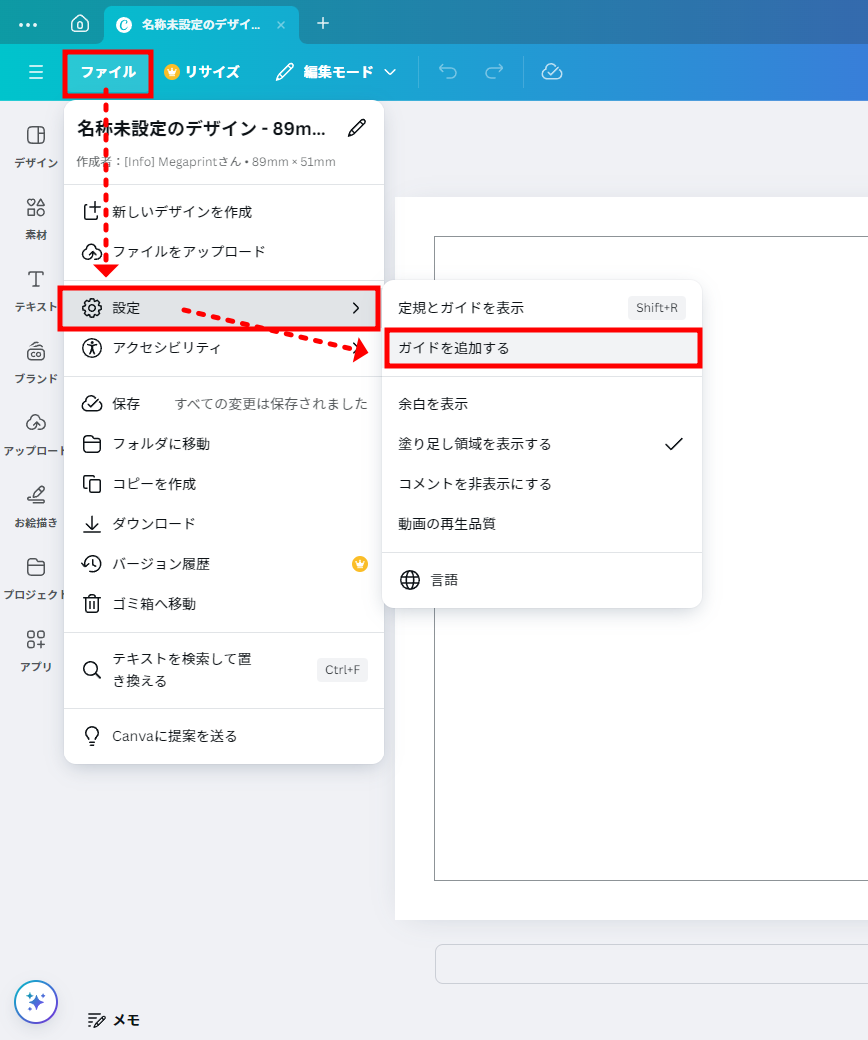Choose テキストを検索して置き換える
868x1040 pixels.
224,670
